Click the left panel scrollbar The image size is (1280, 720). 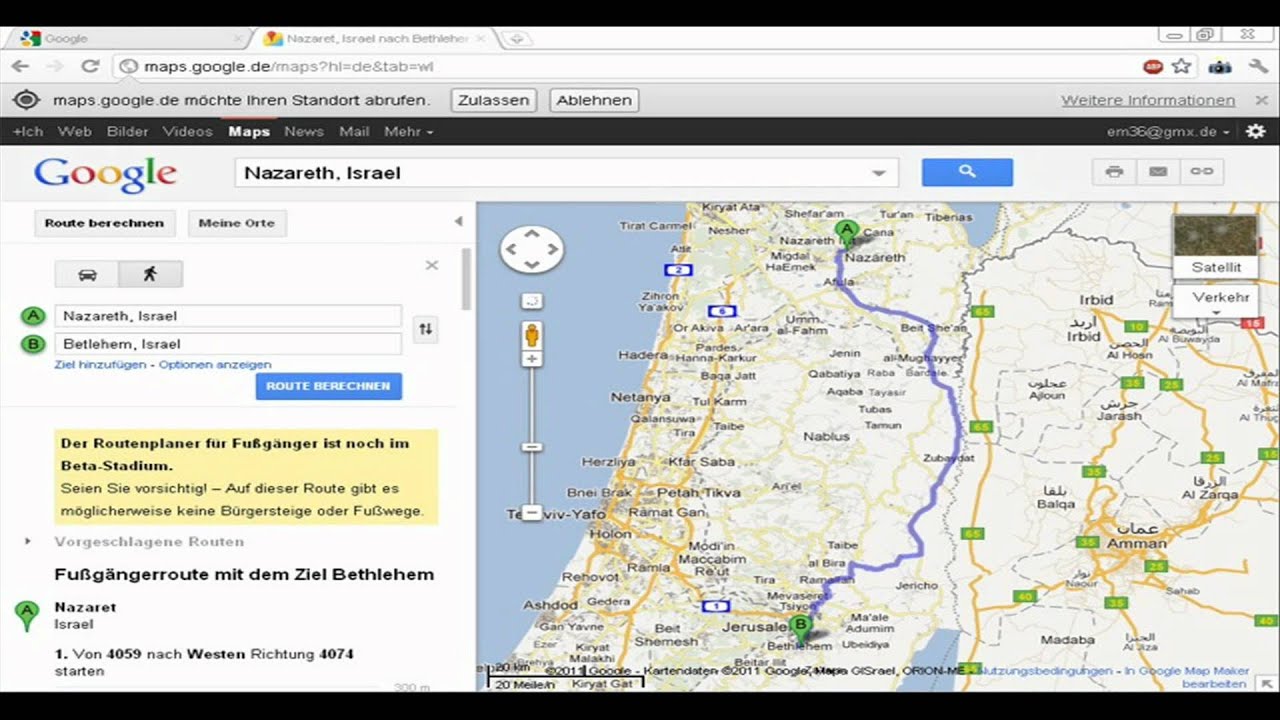pyautogui.click(x=465, y=280)
